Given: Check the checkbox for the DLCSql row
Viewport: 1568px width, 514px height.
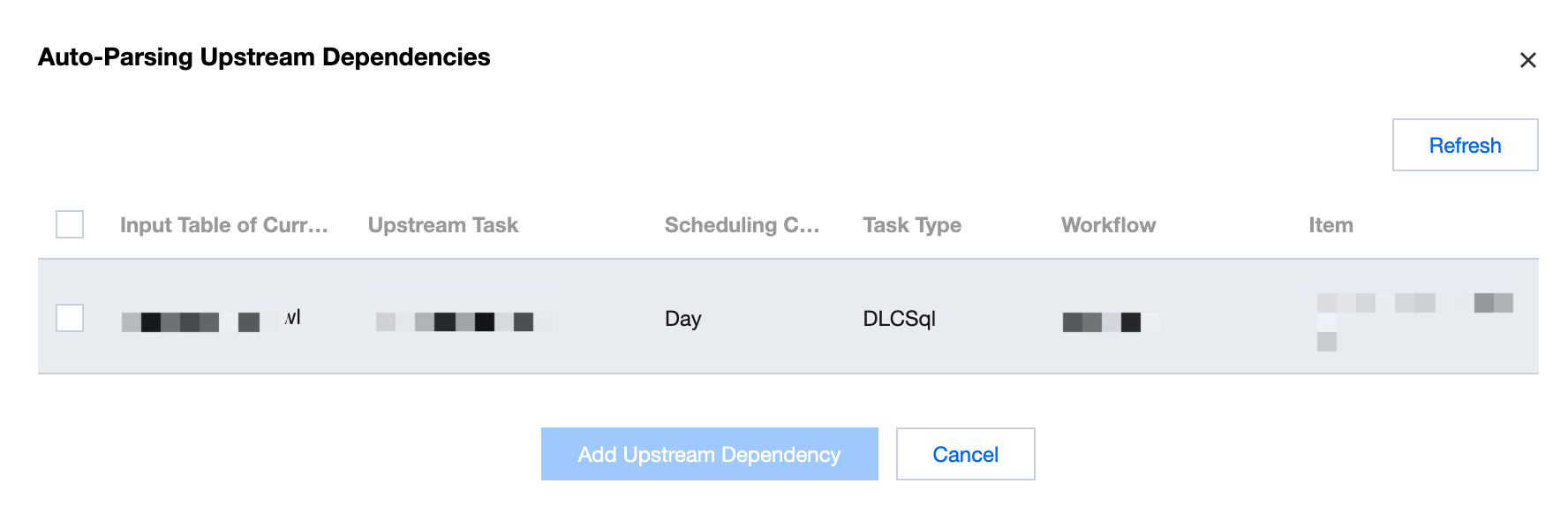Looking at the screenshot, I should pos(70,318).
